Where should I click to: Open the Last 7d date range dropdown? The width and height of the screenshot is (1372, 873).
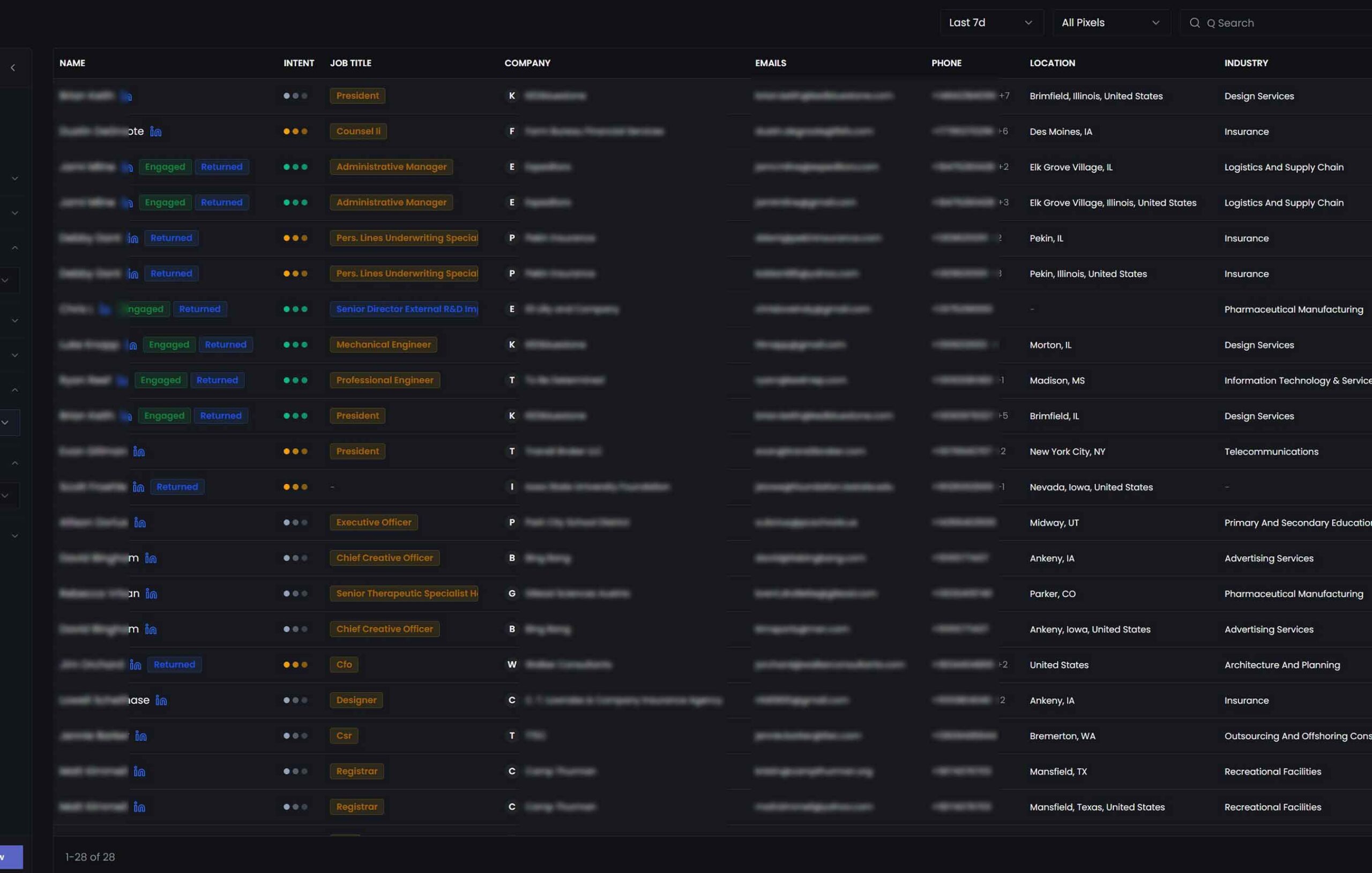(x=991, y=23)
